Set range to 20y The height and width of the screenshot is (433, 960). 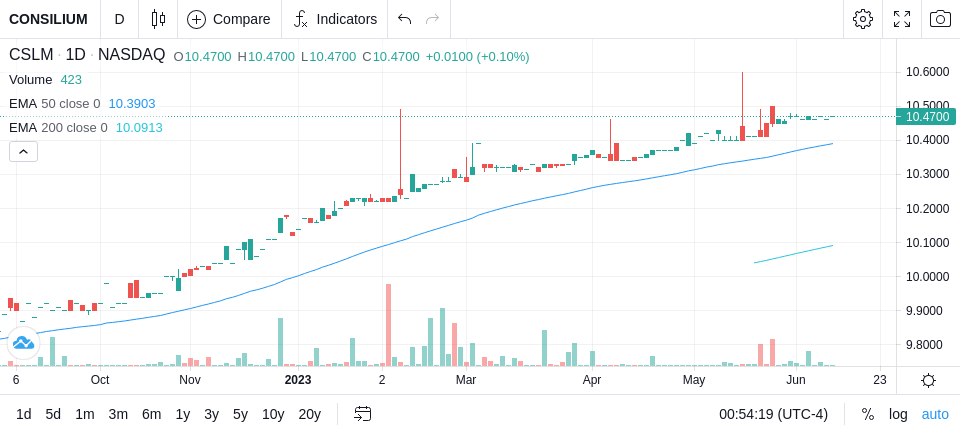point(309,415)
